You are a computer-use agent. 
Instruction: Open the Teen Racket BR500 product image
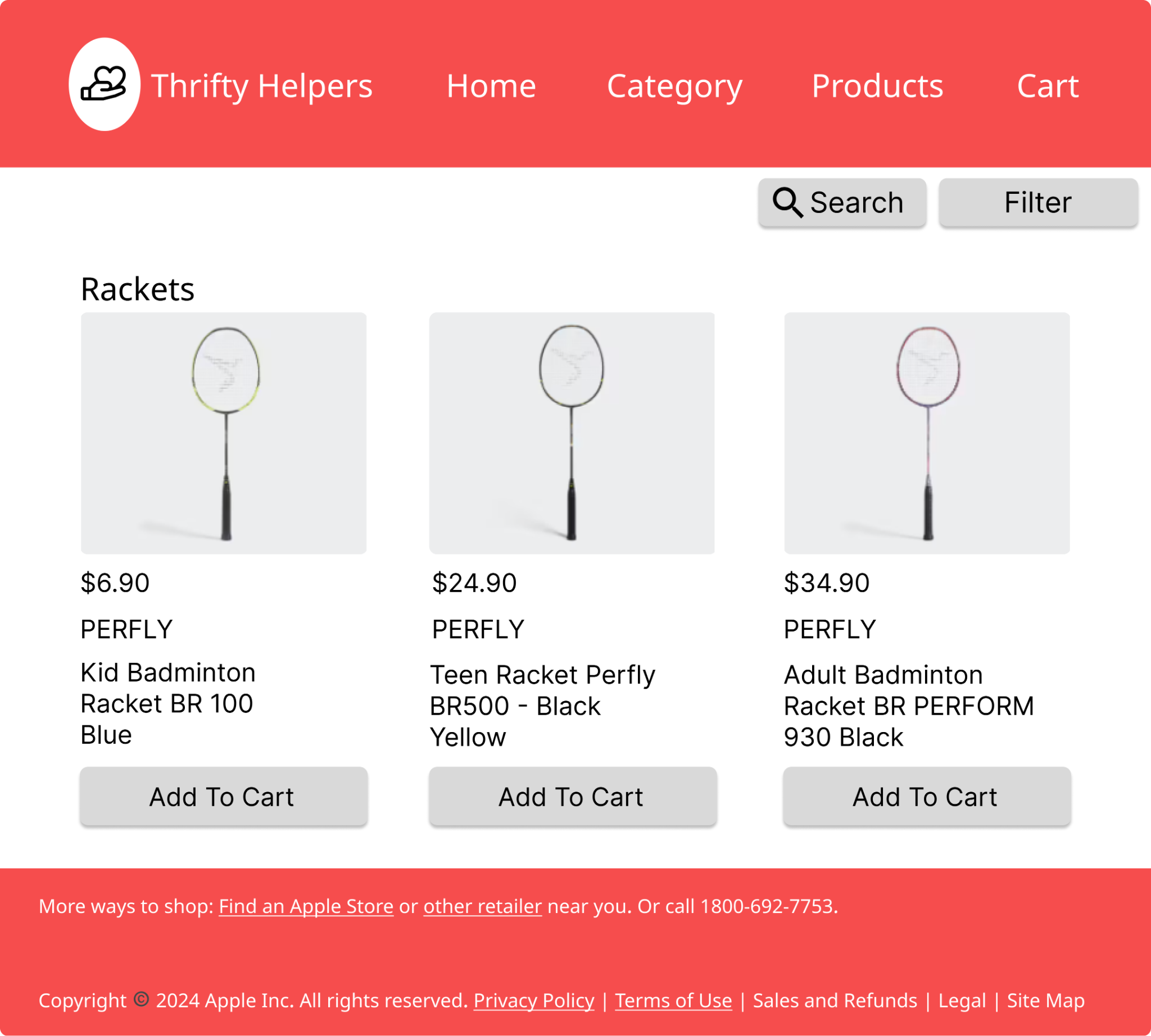pos(572,433)
